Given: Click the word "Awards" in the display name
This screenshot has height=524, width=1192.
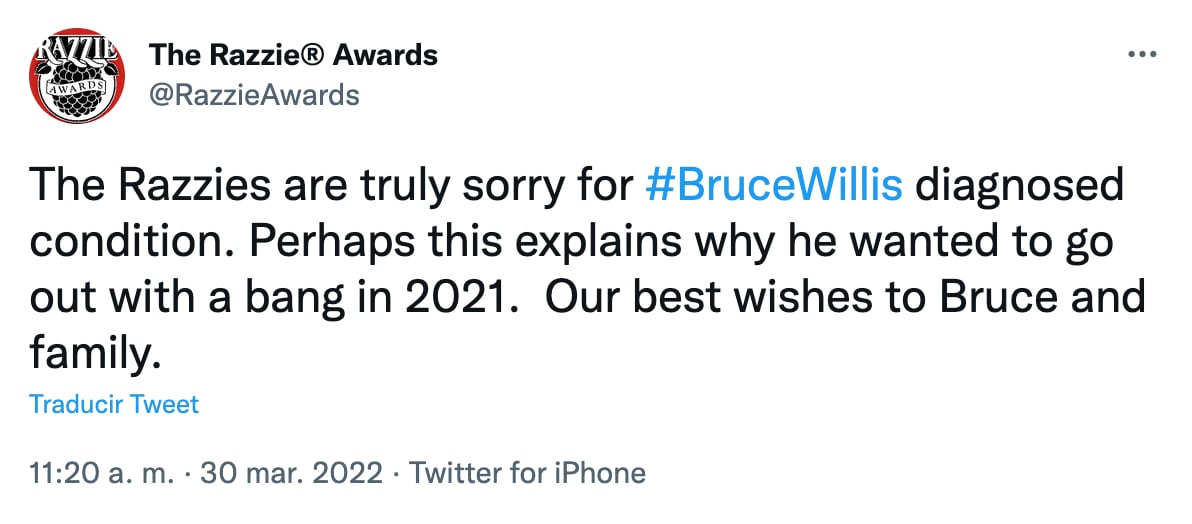Looking at the screenshot, I should [384, 55].
